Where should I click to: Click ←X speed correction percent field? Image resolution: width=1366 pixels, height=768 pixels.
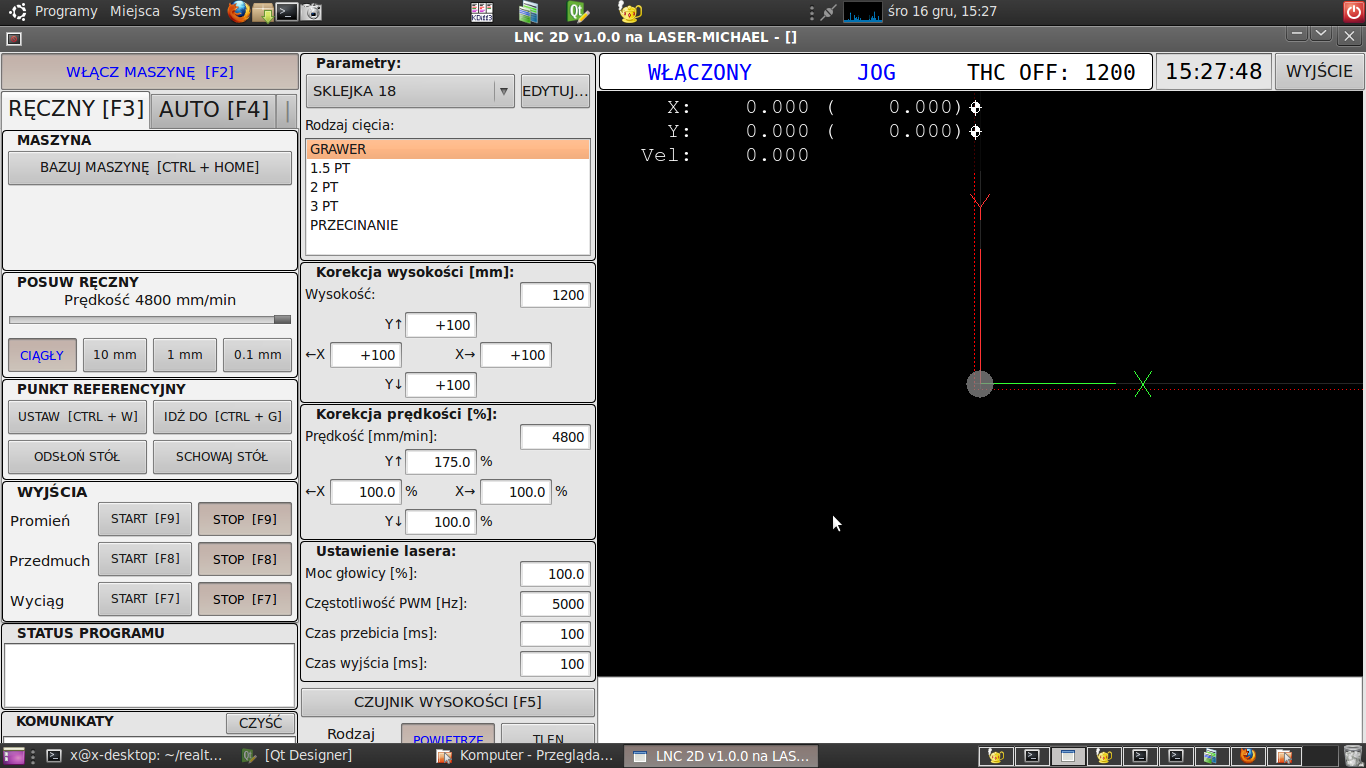click(x=366, y=492)
